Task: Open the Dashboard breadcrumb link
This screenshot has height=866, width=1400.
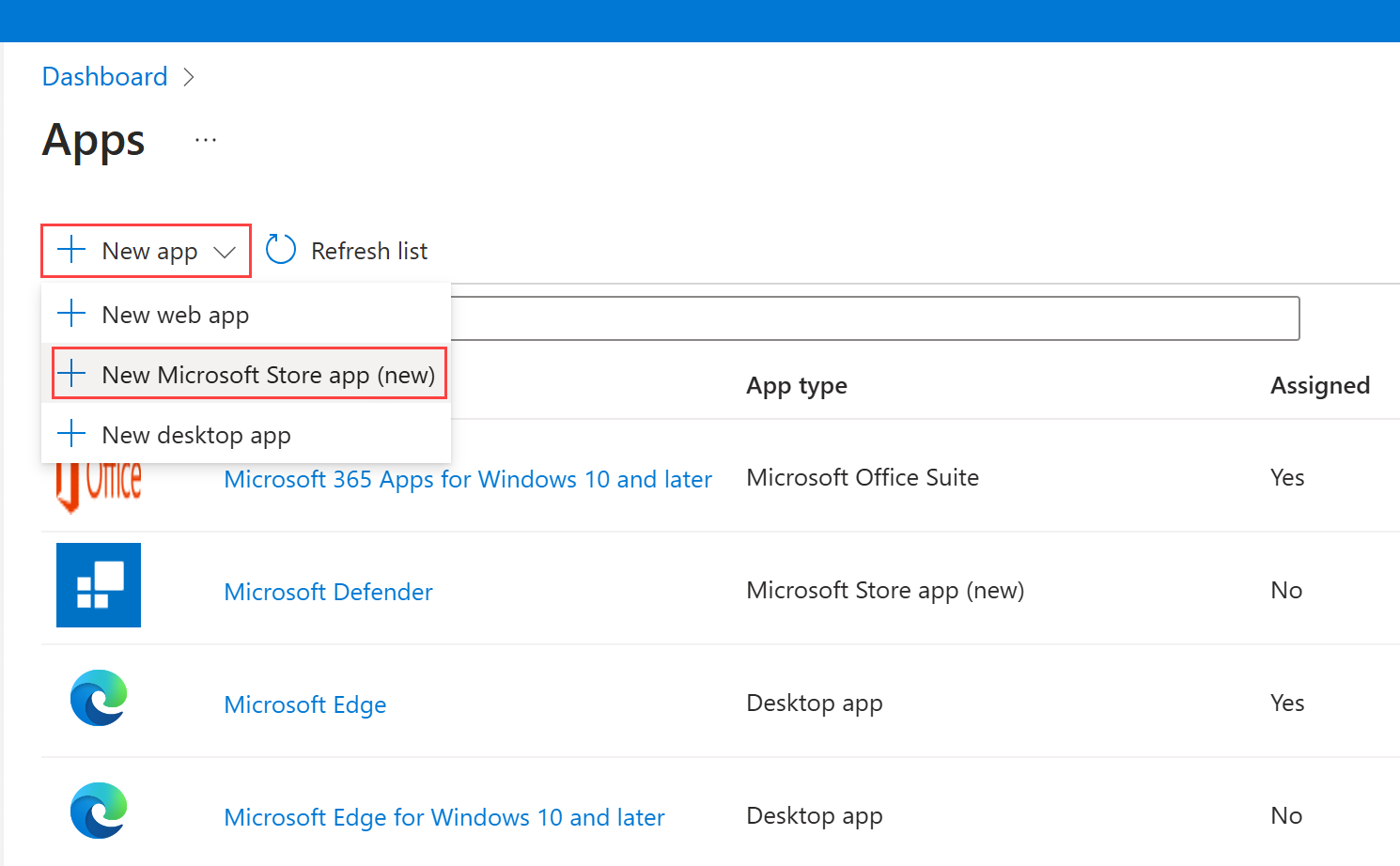Action: (103, 76)
